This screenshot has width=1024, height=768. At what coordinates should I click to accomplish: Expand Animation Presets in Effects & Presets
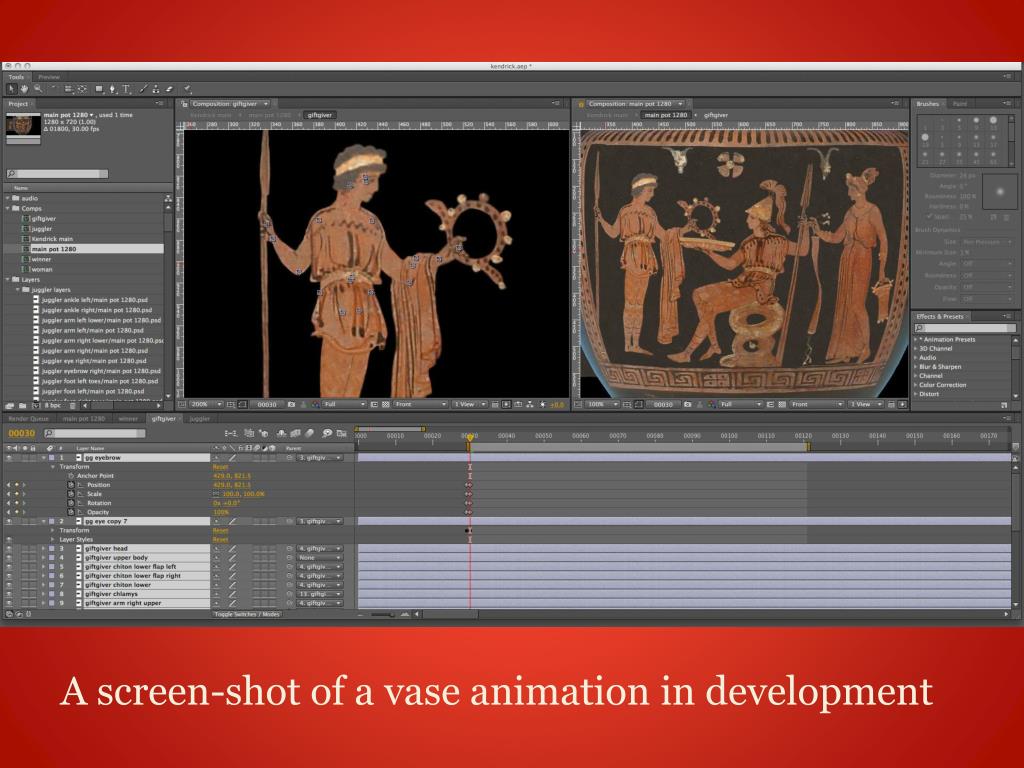pyautogui.click(x=917, y=340)
